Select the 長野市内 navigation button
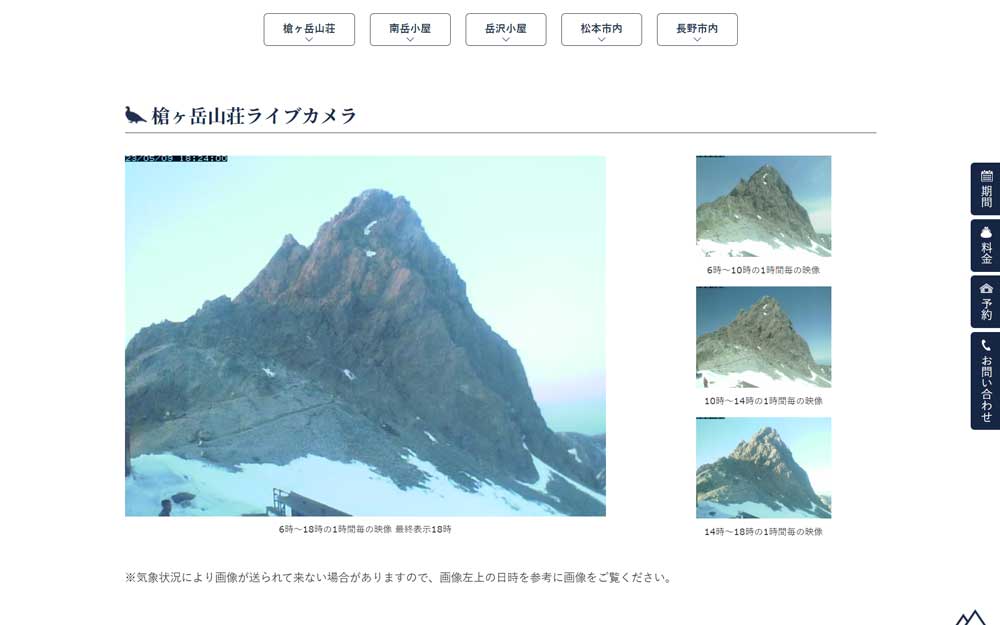Screen dimensions: 1000x625 (x=697, y=29)
